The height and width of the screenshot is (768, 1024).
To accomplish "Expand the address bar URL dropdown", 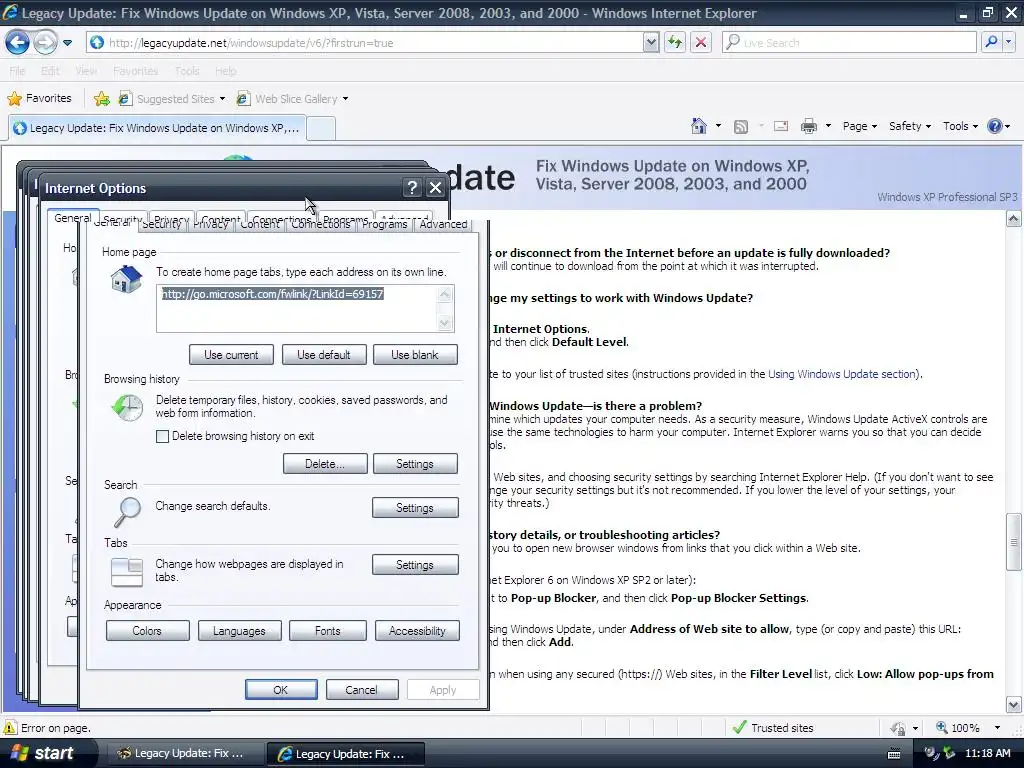I will coord(650,43).
